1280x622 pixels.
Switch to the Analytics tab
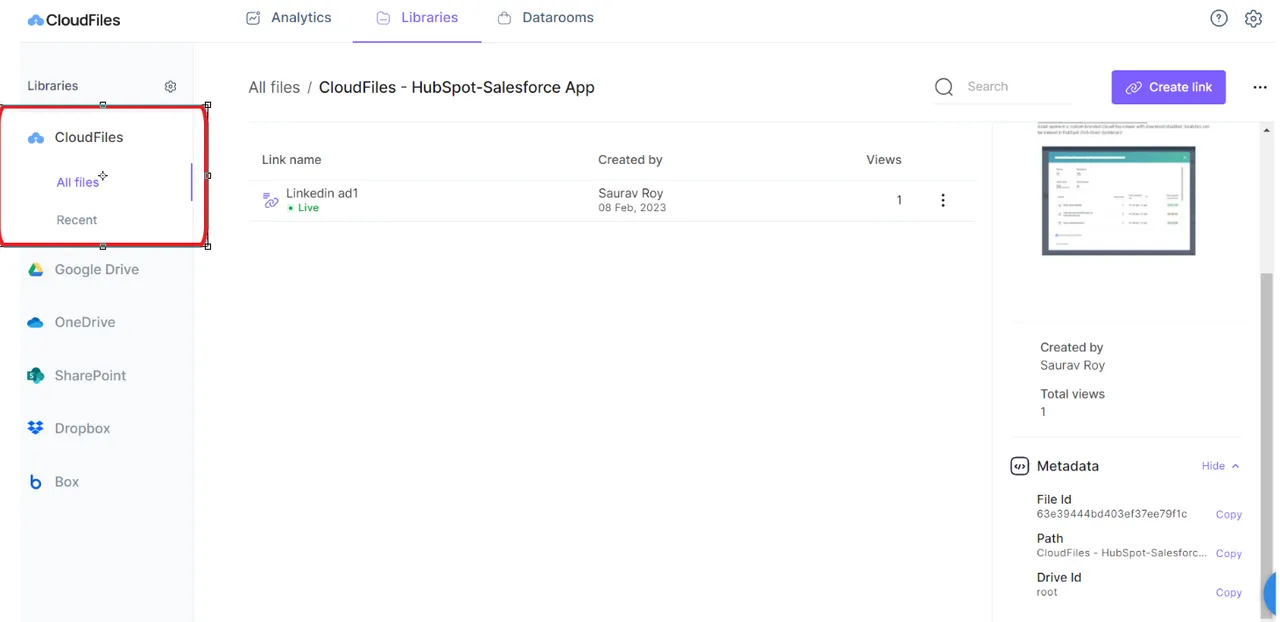pyautogui.click(x=288, y=17)
